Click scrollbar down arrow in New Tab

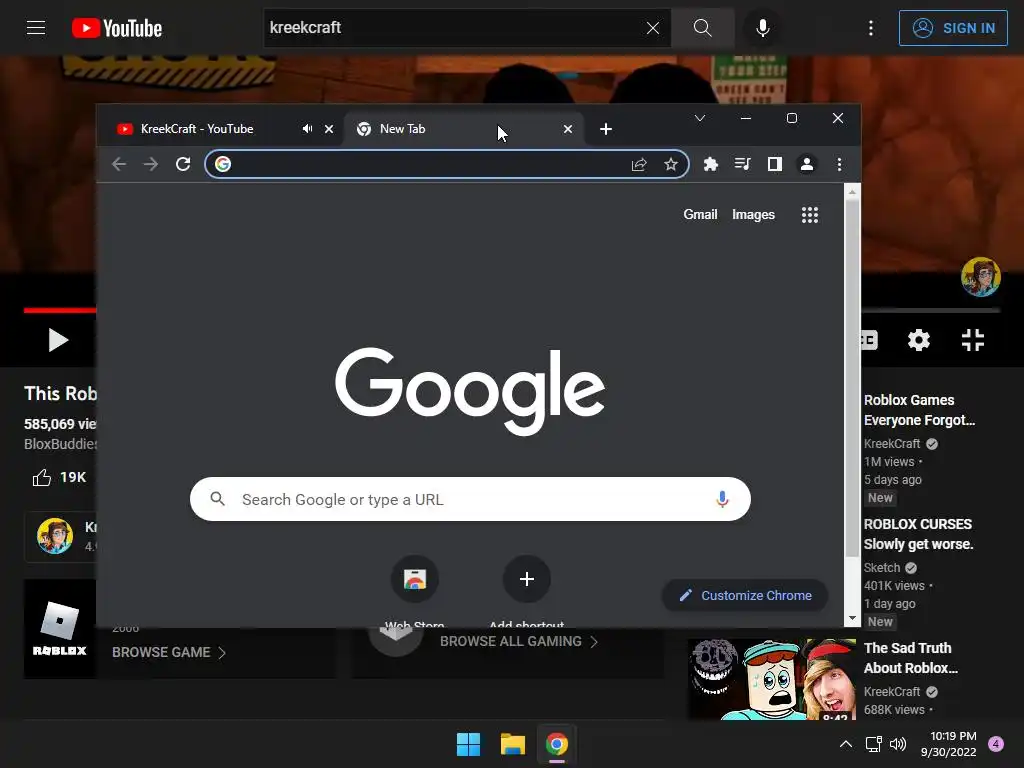852,618
